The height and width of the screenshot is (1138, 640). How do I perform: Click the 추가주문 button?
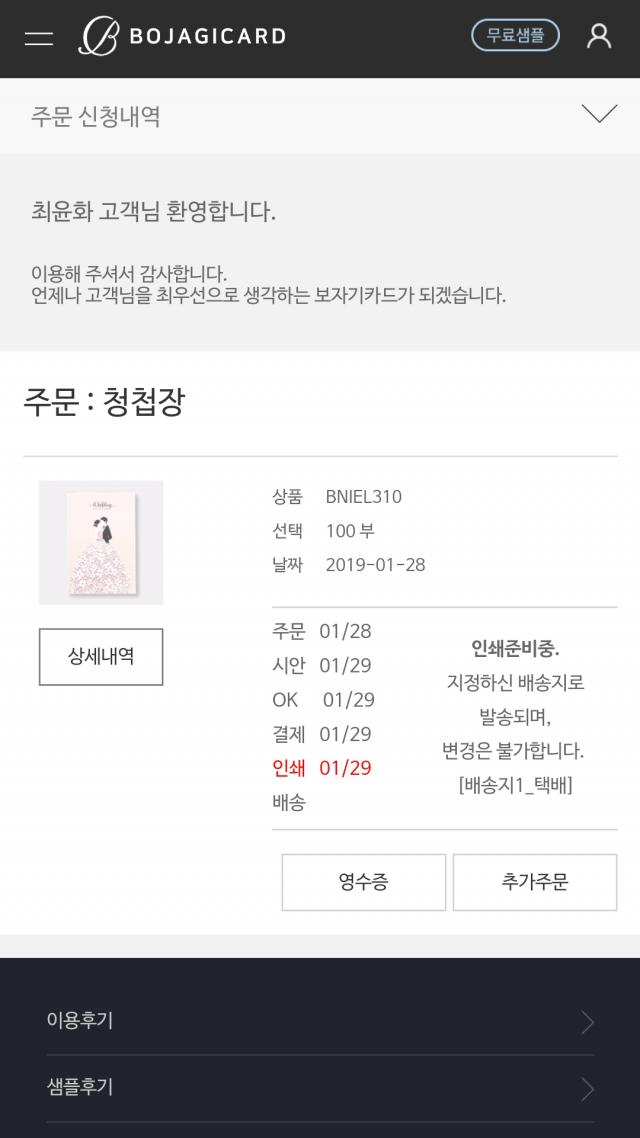pos(535,882)
